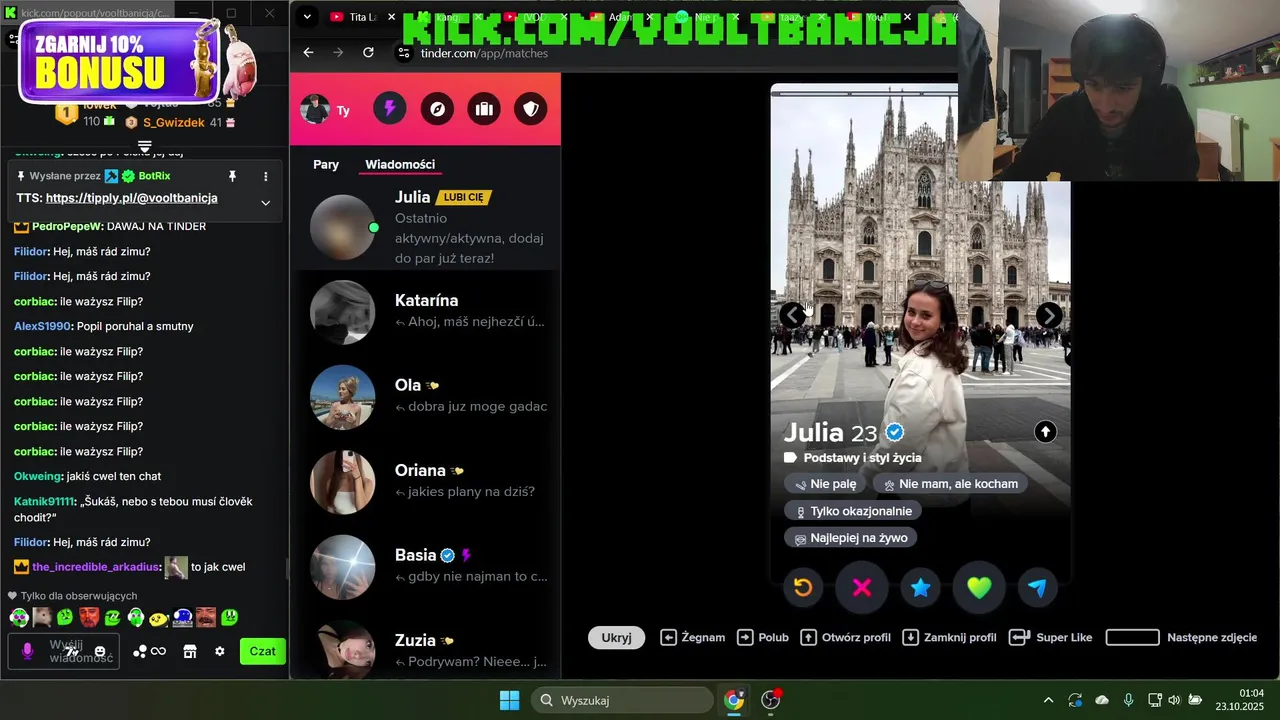1280x720 pixels.
Task: Collapse the chat leaderboard arrow
Action: [145, 146]
